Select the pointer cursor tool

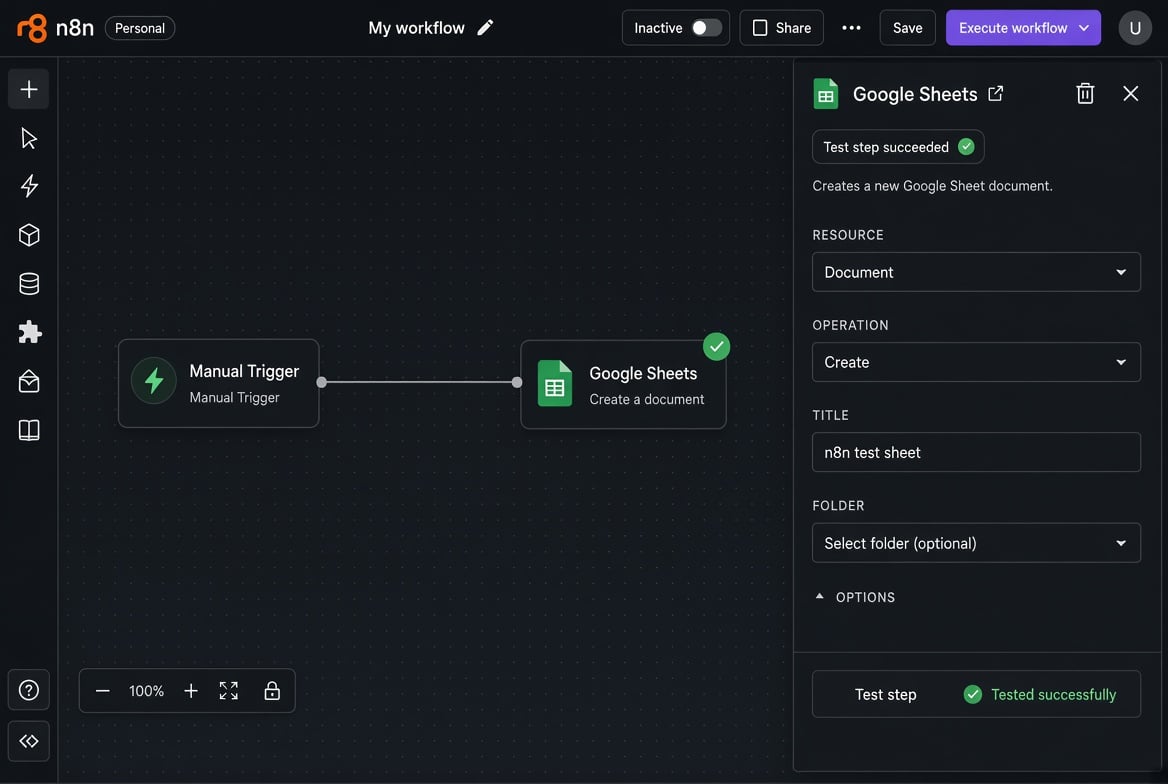point(29,138)
